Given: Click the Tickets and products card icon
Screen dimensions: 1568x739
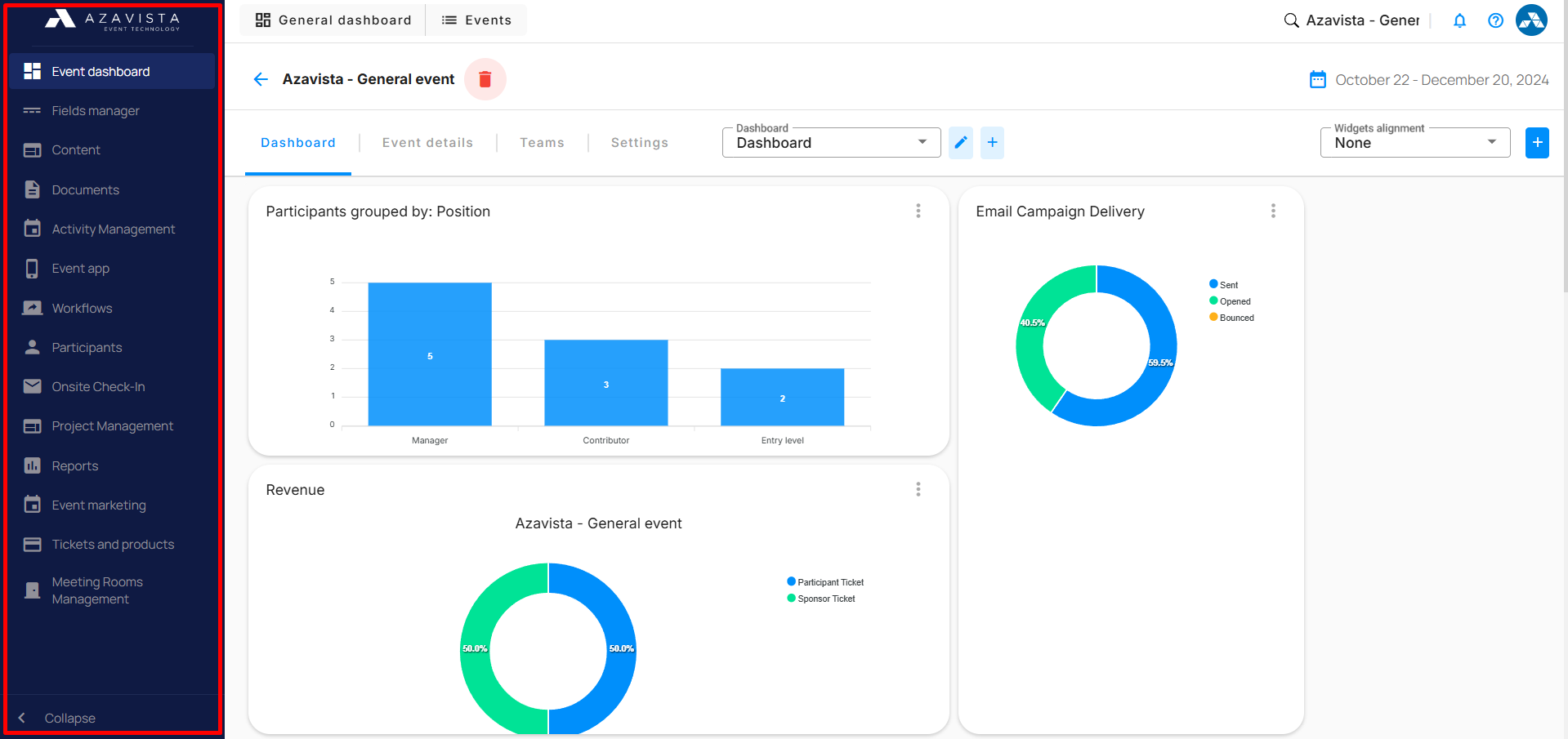Looking at the screenshot, I should [33, 545].
